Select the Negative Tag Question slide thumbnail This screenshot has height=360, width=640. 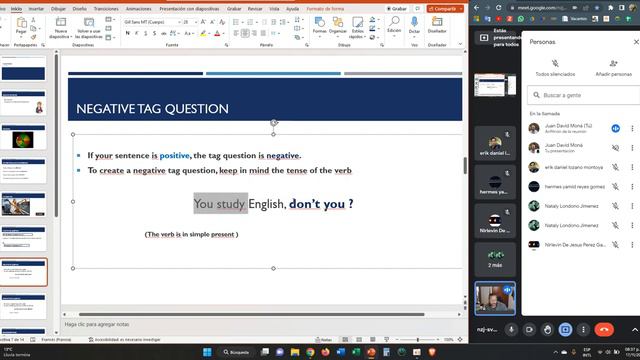(x=23, y=272)
